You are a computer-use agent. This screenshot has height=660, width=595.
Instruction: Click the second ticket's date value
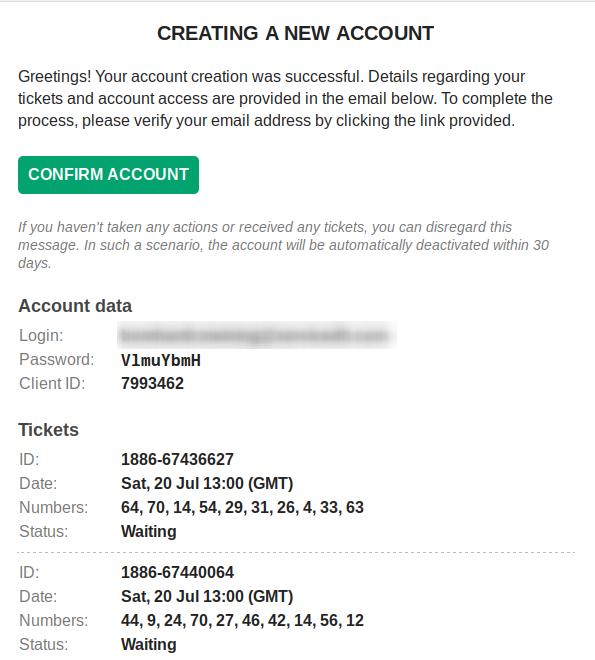point(207,596)
